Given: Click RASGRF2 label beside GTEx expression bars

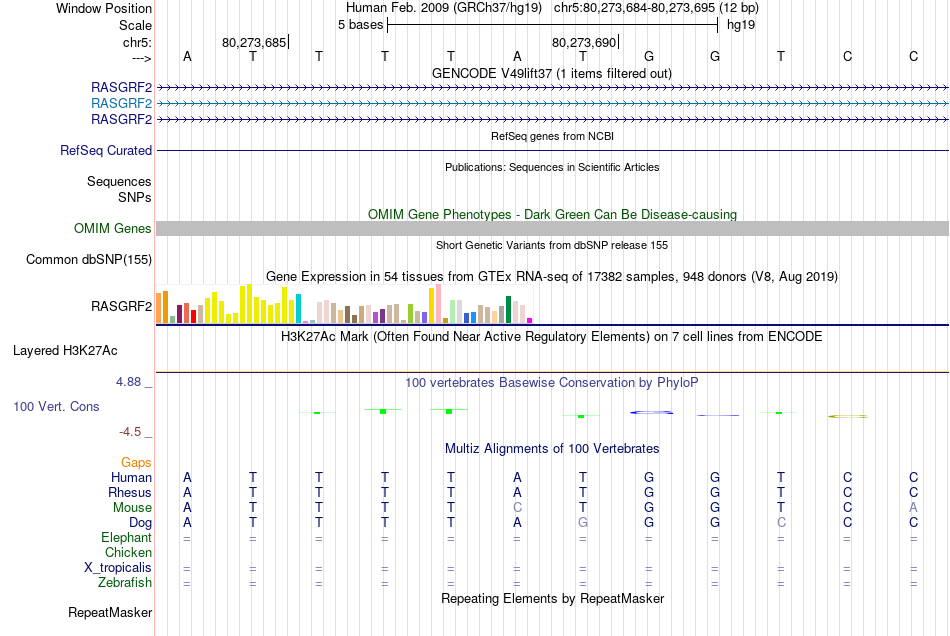Looking at the screenshot, I should tap(121, 306).
